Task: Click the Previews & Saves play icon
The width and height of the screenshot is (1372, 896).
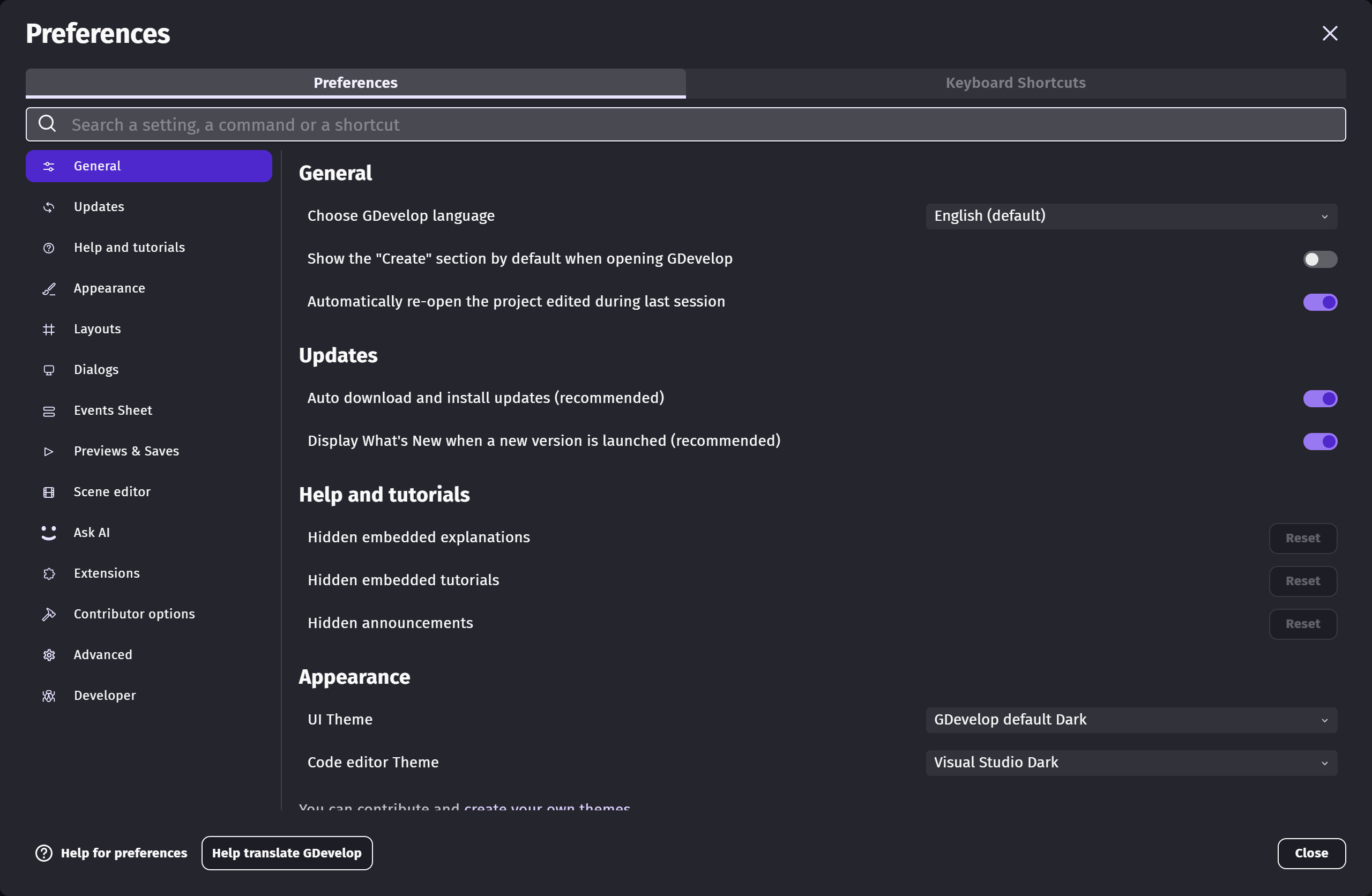Action: click(49, 451)
